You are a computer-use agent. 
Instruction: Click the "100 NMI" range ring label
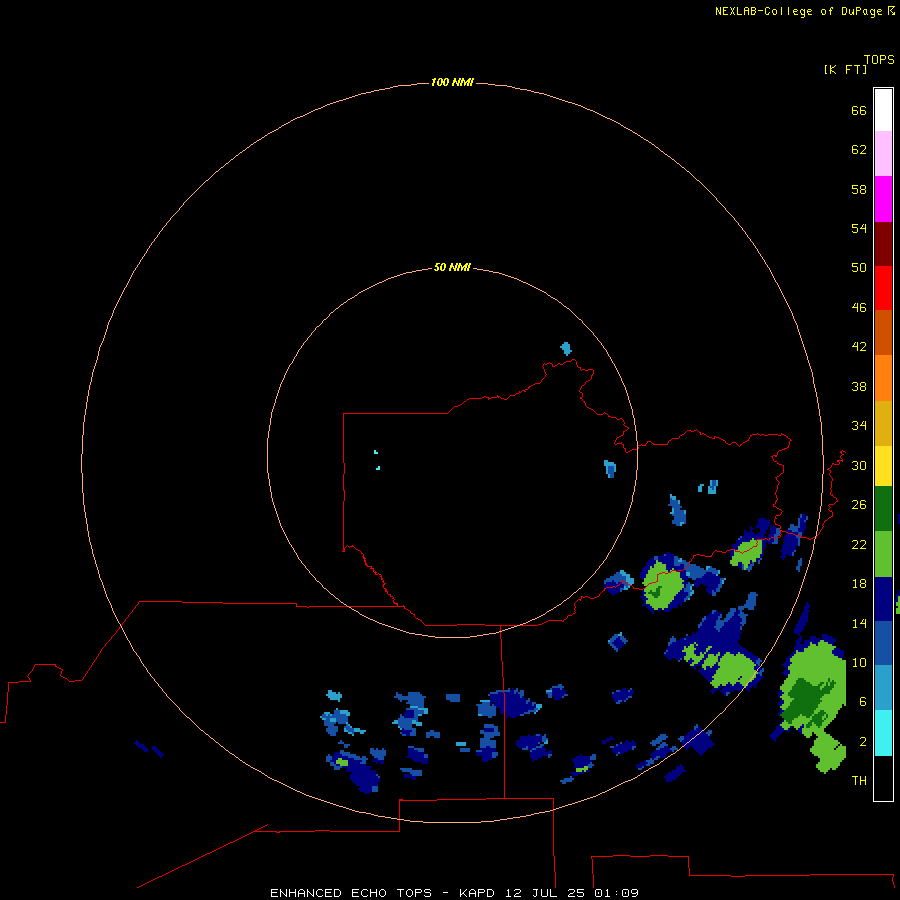452,83
